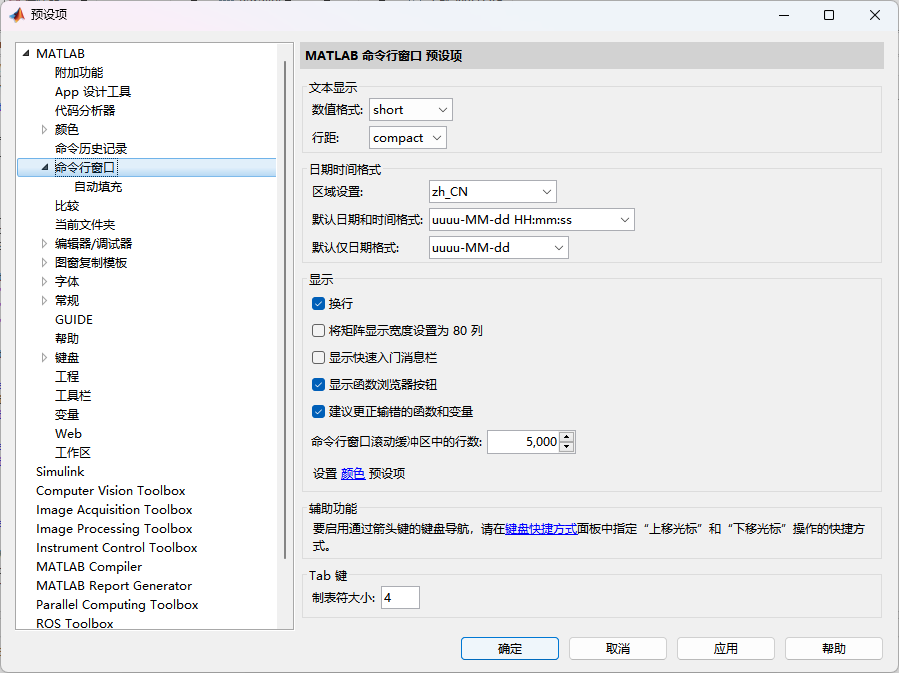Collapse the 命令行窗口 tree node
Image resolution: width=899 pixels, height=673 pixels.
pos(45,167)
